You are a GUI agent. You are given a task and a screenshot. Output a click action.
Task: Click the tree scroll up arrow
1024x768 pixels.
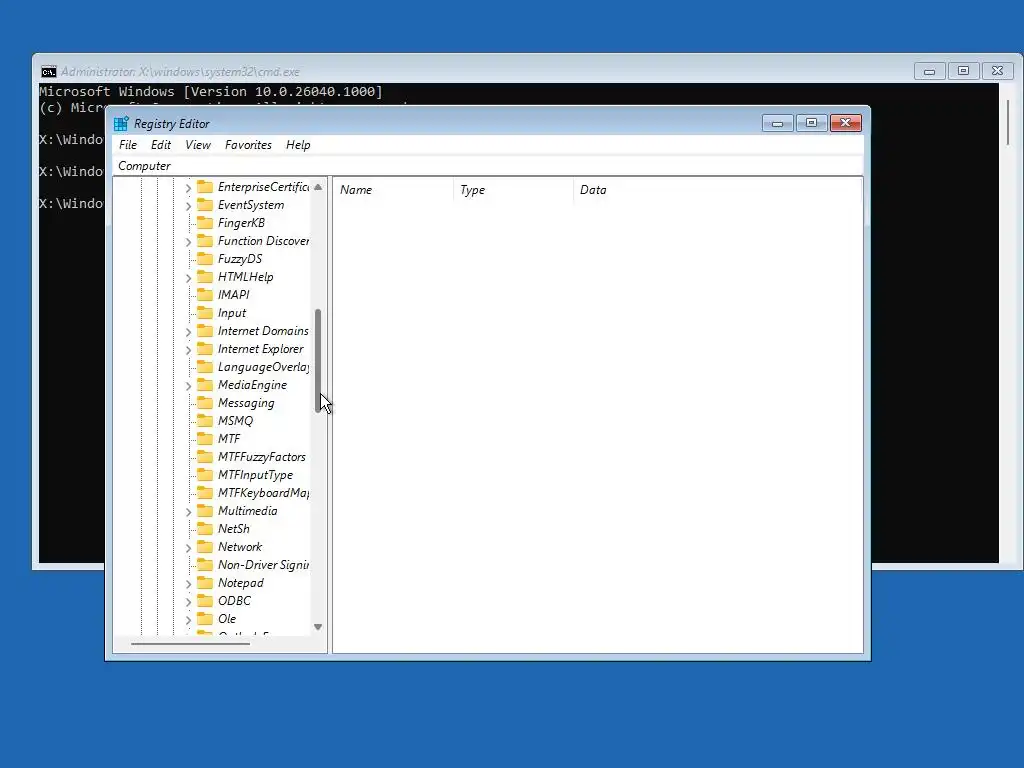(318, 187)
